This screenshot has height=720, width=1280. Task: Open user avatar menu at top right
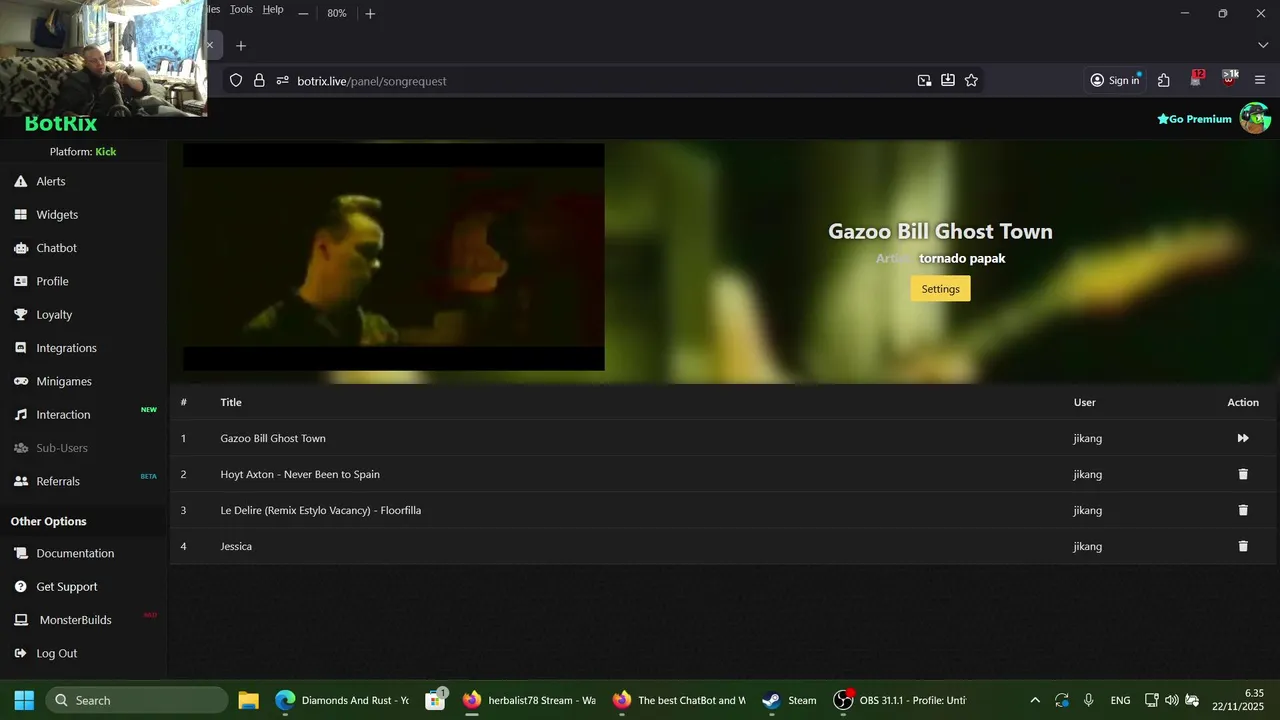(x=1255, y=118)
